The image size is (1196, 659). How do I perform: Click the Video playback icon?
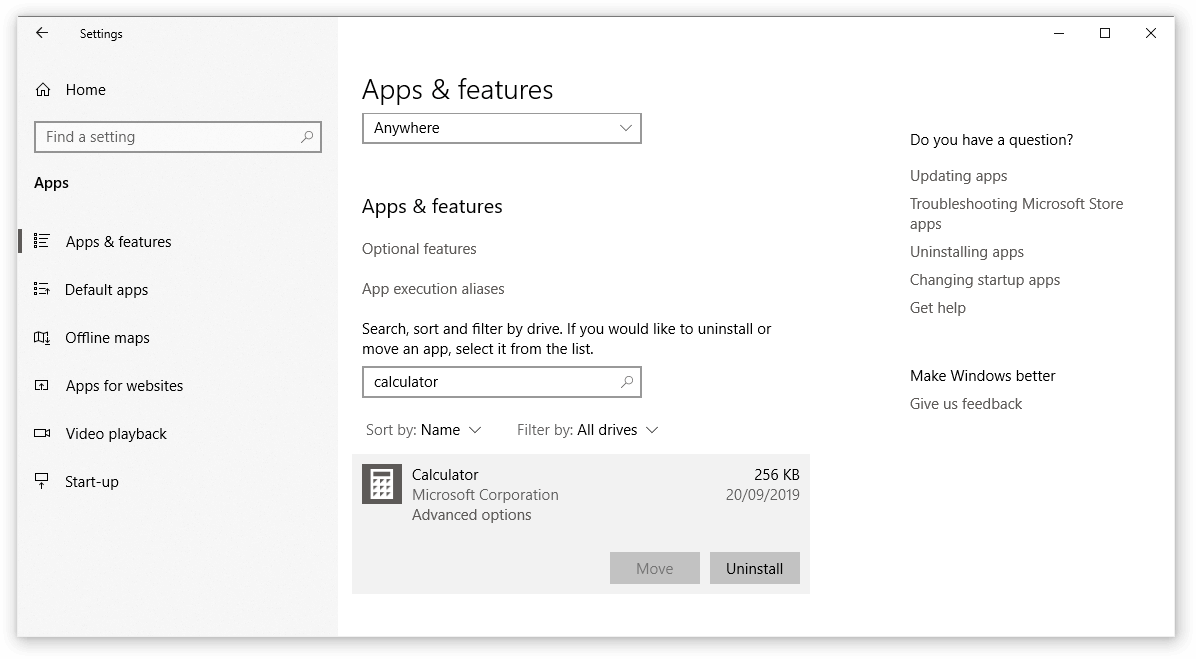point(42,433)
